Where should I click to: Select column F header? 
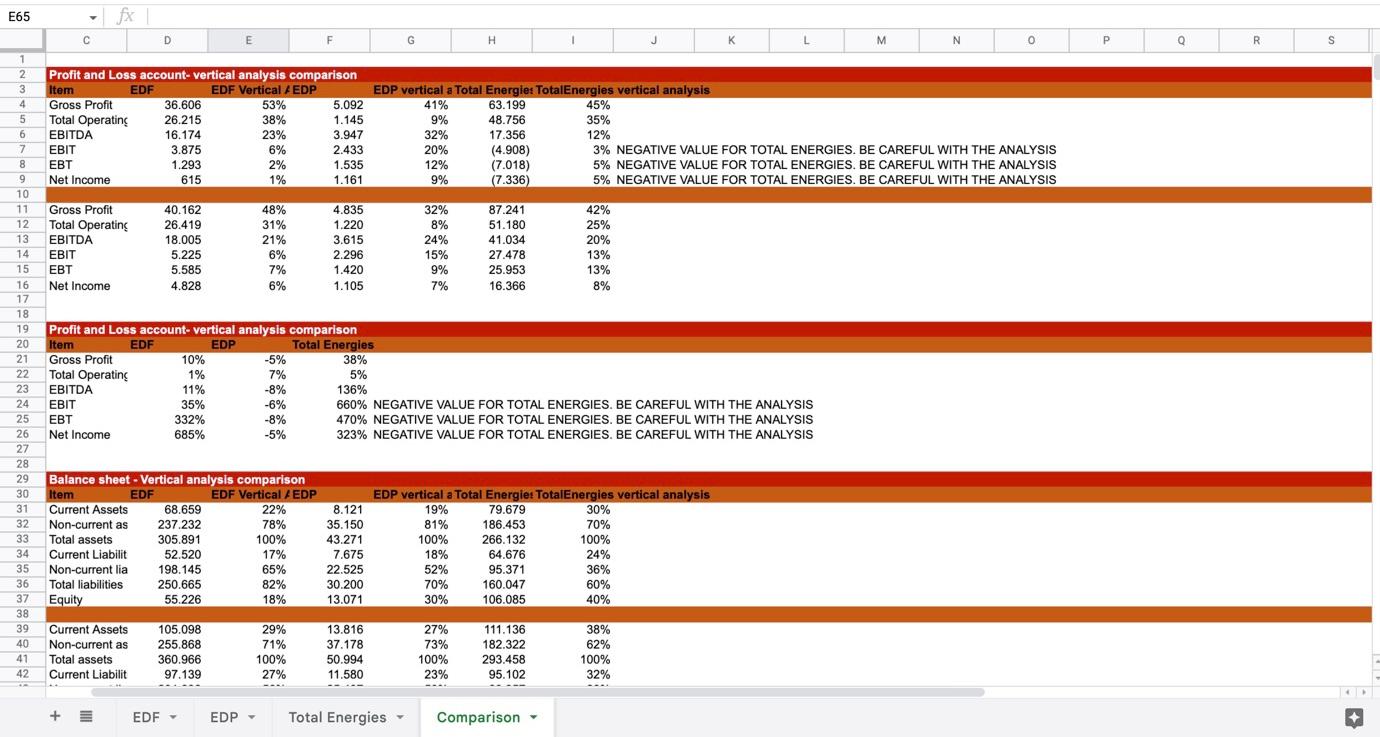coord(329,40)
